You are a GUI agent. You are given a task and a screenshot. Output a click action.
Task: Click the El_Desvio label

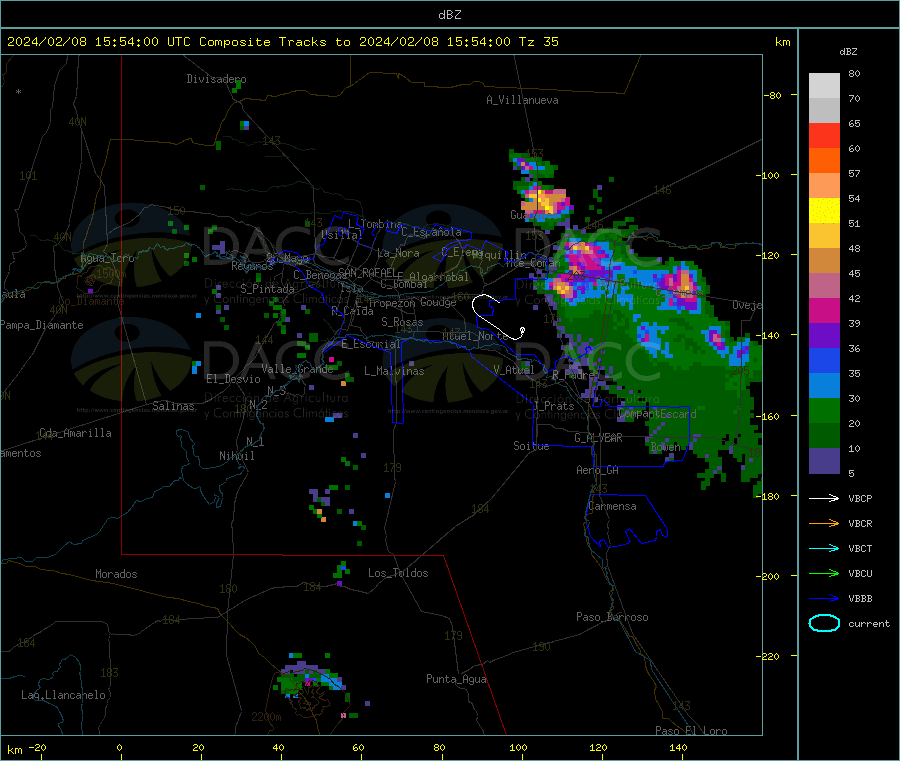[x=234, y=379]
